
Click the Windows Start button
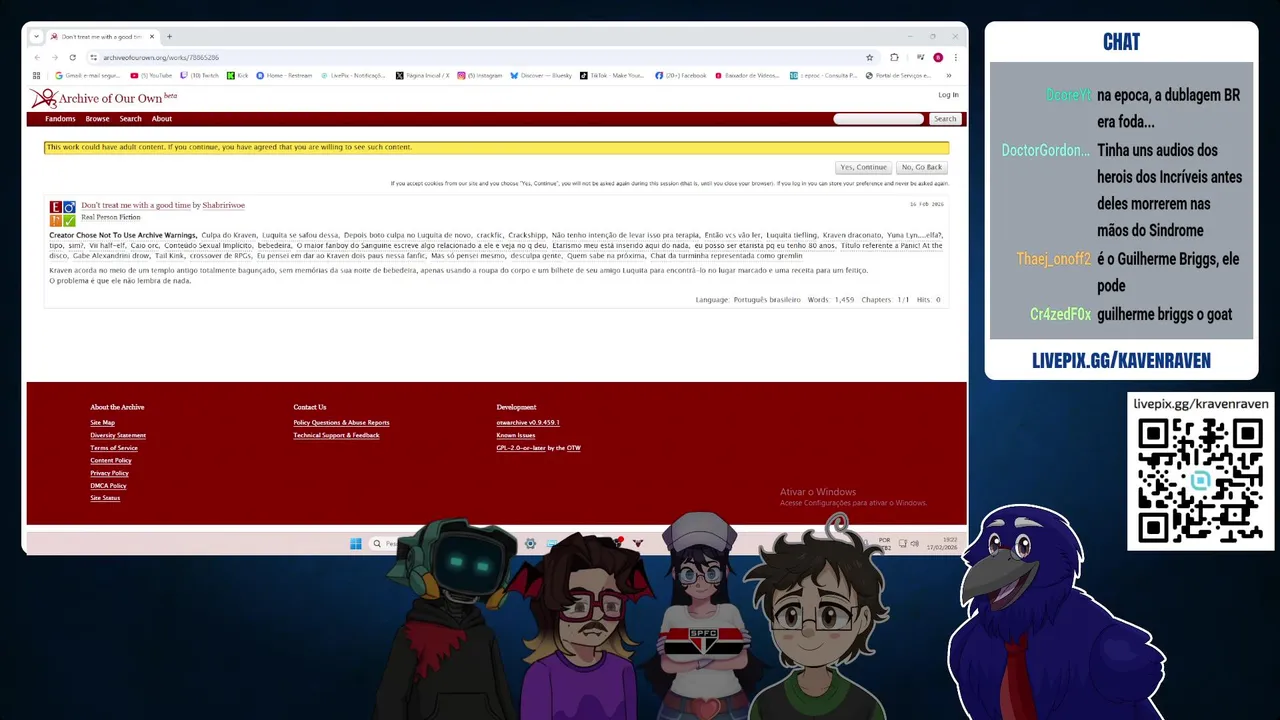pos(355,543)
